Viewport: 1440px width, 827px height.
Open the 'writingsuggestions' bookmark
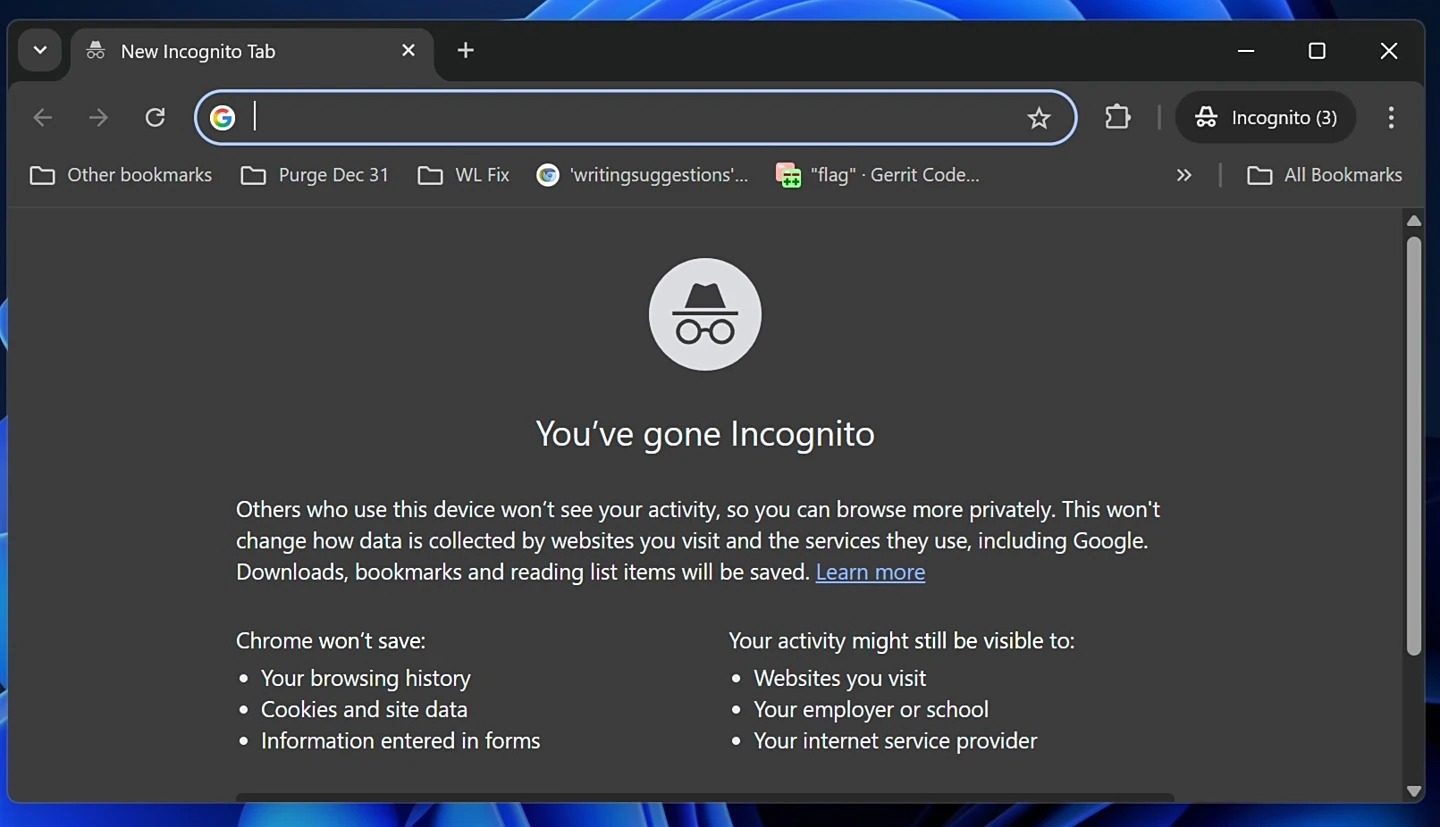[643, 175]
